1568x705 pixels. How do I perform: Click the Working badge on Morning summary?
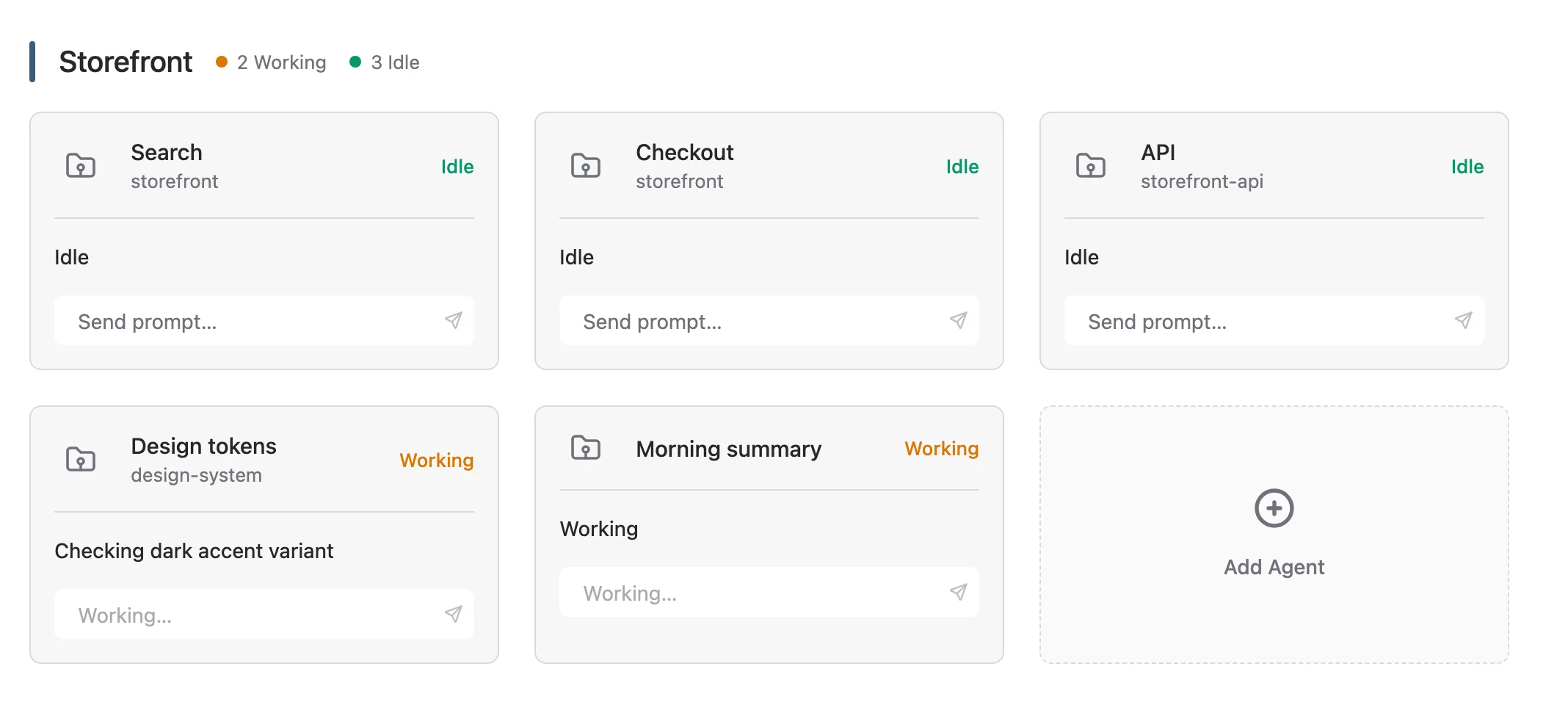(942, 449)
